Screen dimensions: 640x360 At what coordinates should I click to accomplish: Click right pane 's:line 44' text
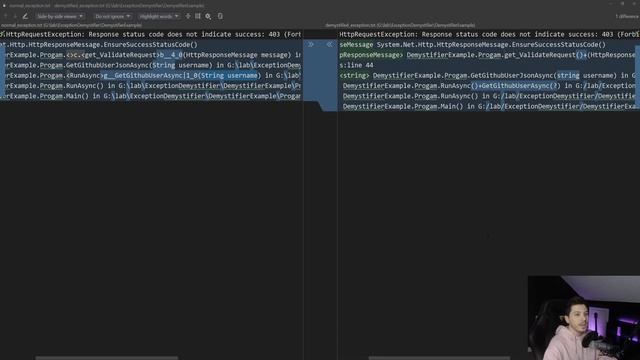(x=356, y=65)
